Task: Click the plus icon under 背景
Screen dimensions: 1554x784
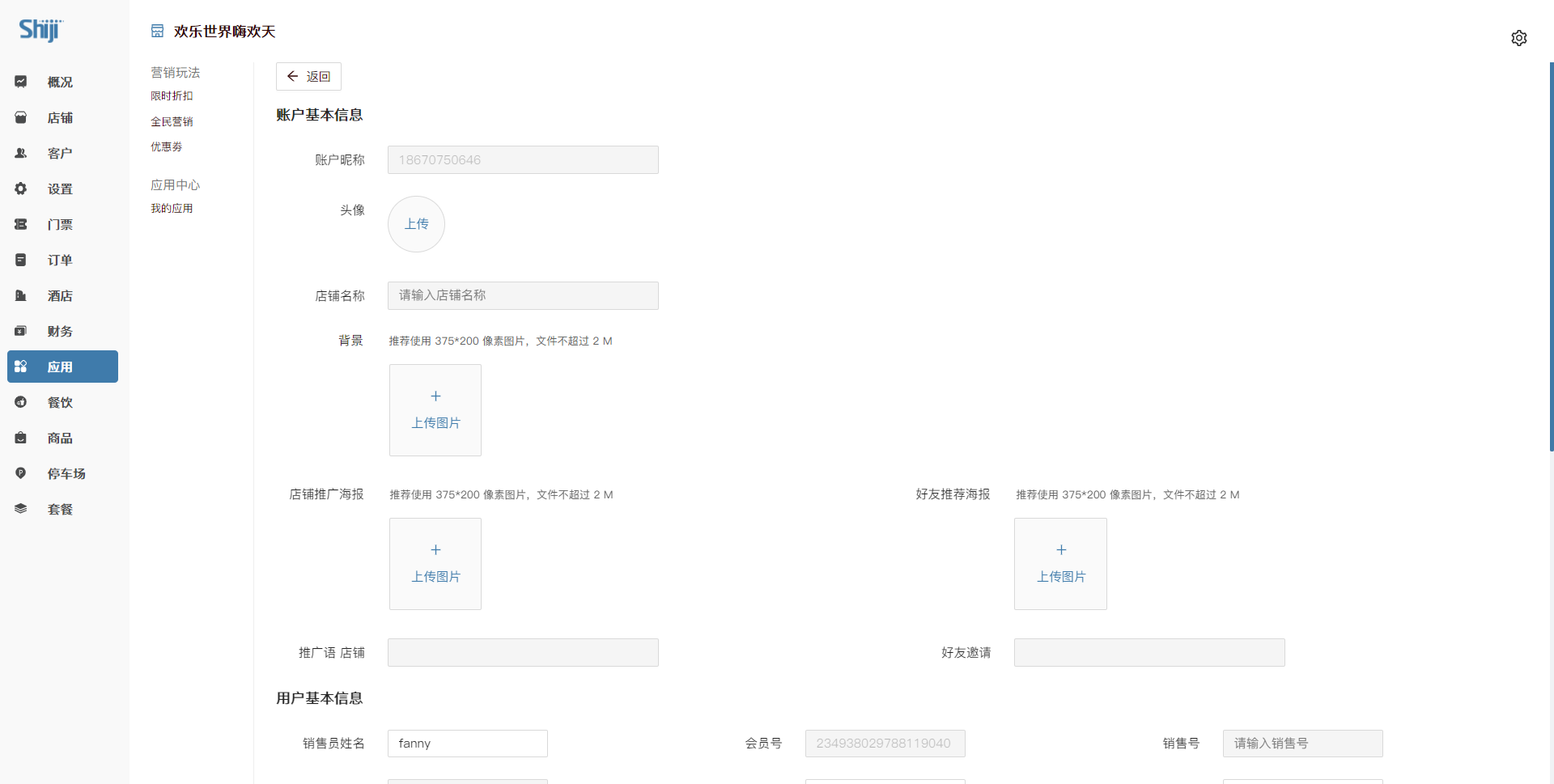Action: [435, 396]
